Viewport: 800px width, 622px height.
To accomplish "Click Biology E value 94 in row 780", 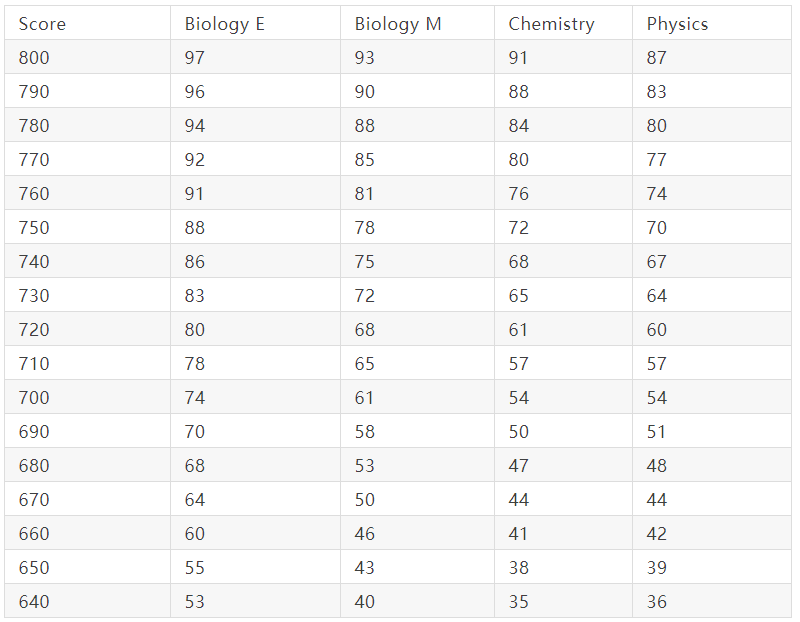I will [x=195, y=126].
